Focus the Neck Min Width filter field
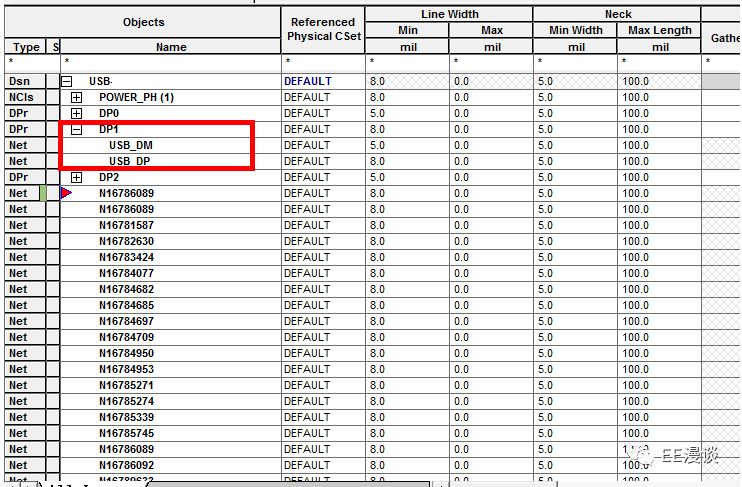 tap(575, 63)
